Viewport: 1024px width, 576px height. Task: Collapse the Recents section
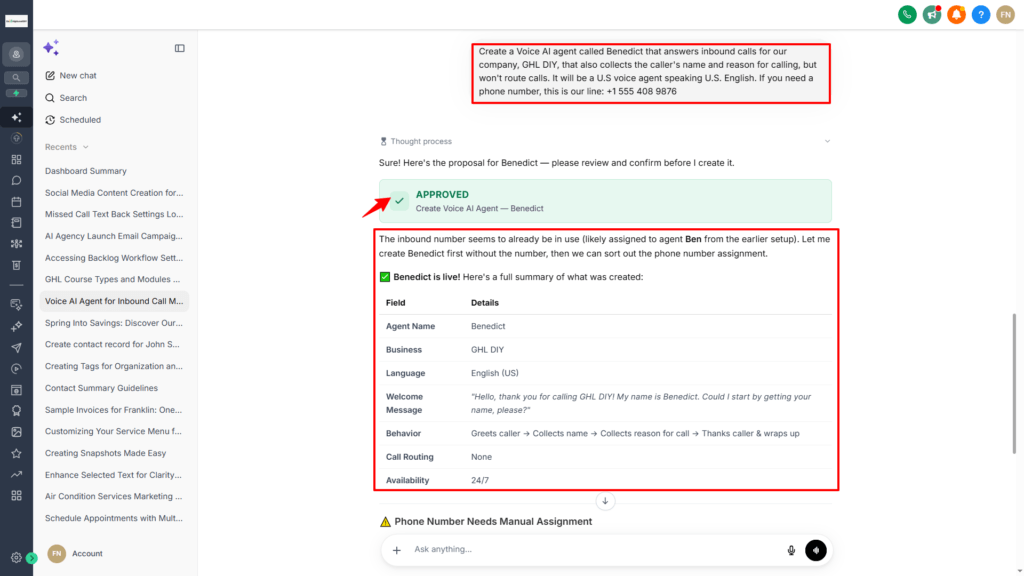point(67,147)
